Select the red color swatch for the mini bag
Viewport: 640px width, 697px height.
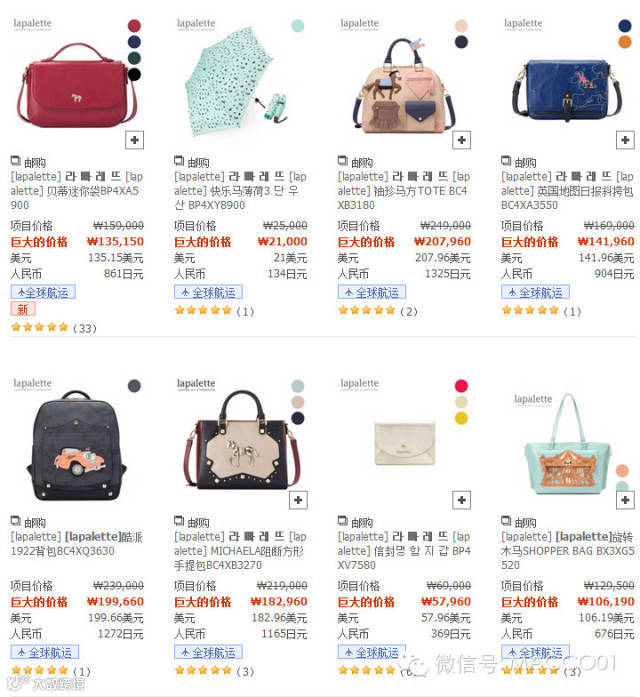point(134,26)
